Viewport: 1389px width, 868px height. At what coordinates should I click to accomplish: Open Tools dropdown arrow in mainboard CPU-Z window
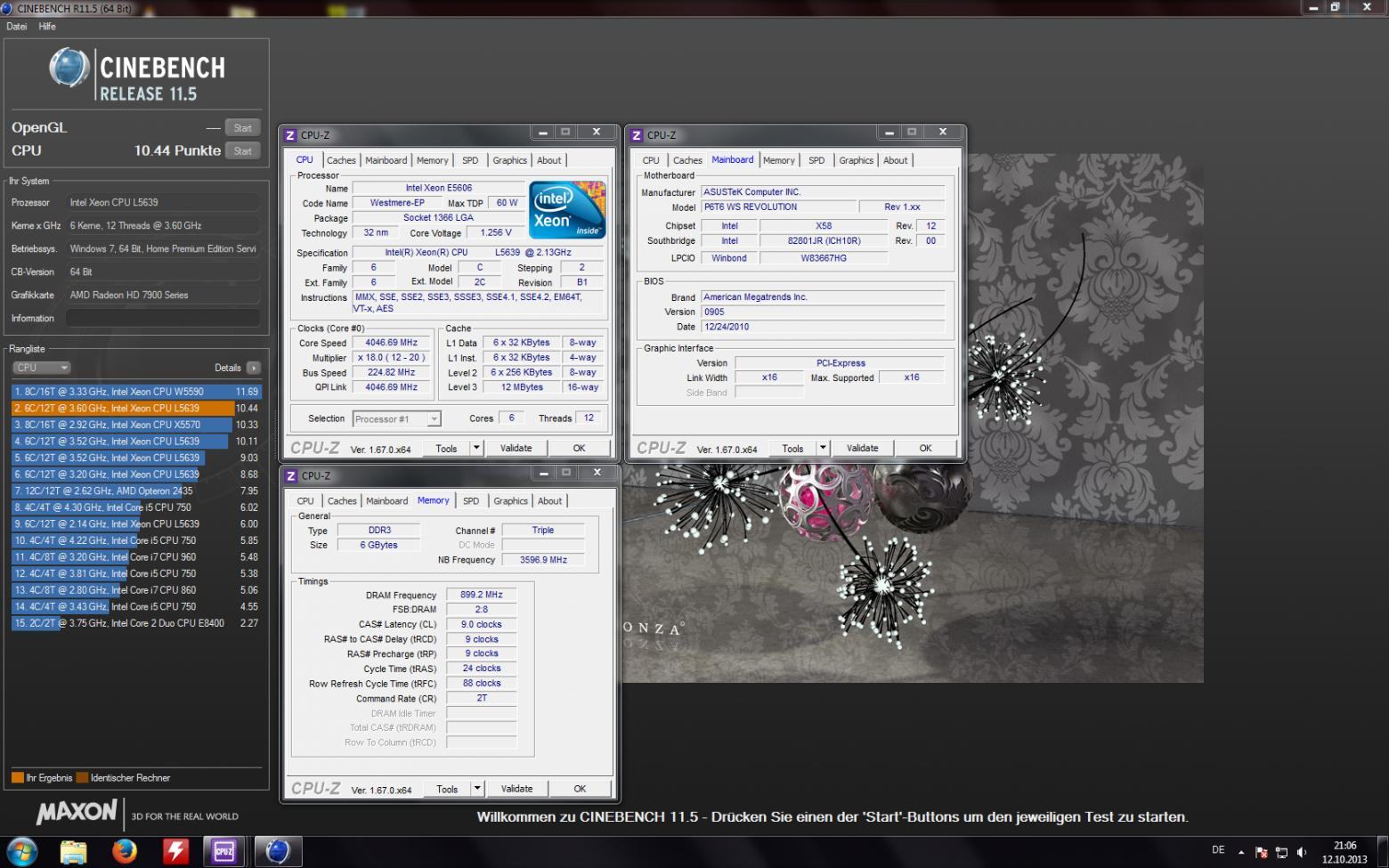(x=823, y=448)
